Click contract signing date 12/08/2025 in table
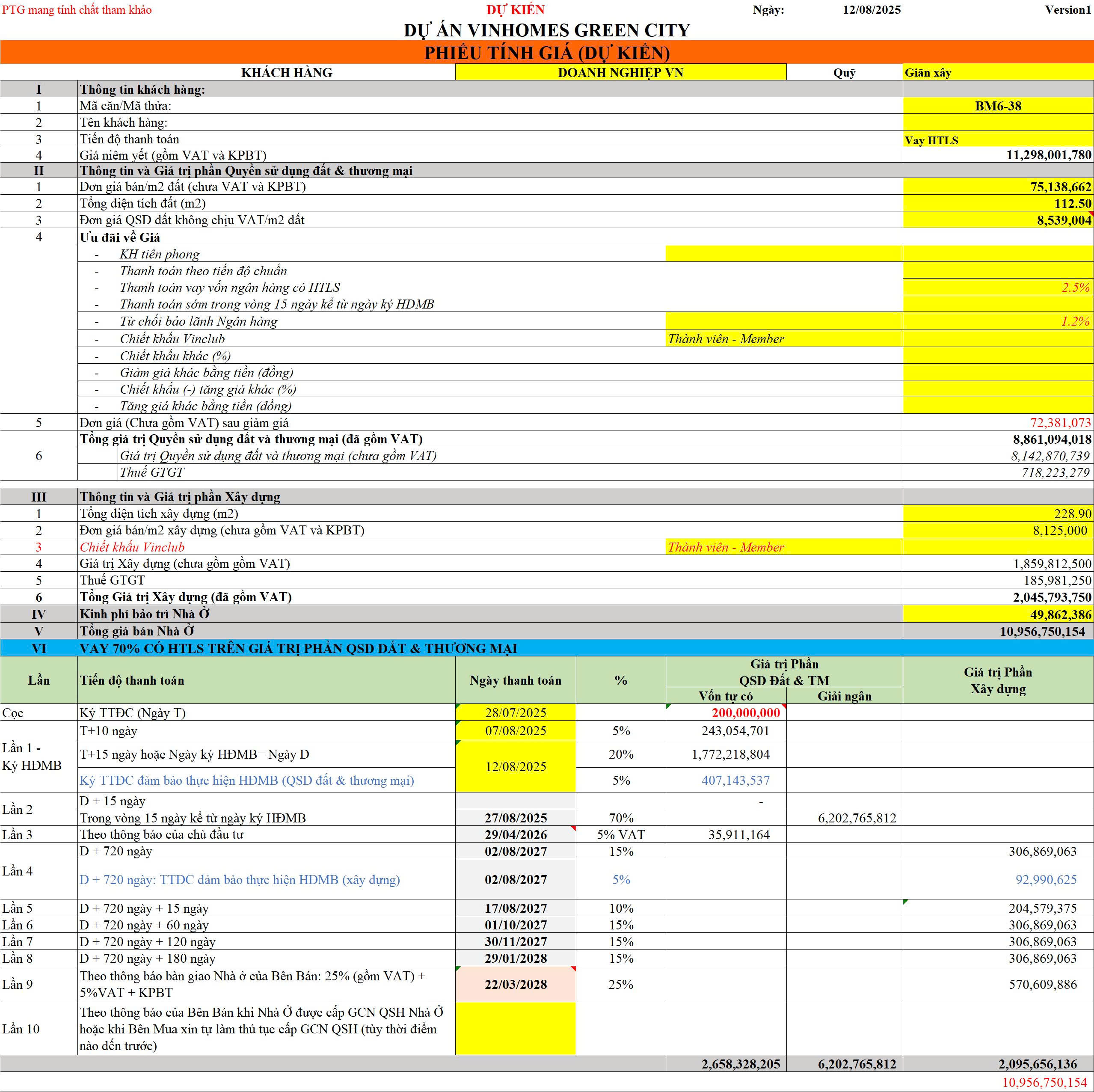Viewport: 1094px width, 1092px height. coord(515,766)
